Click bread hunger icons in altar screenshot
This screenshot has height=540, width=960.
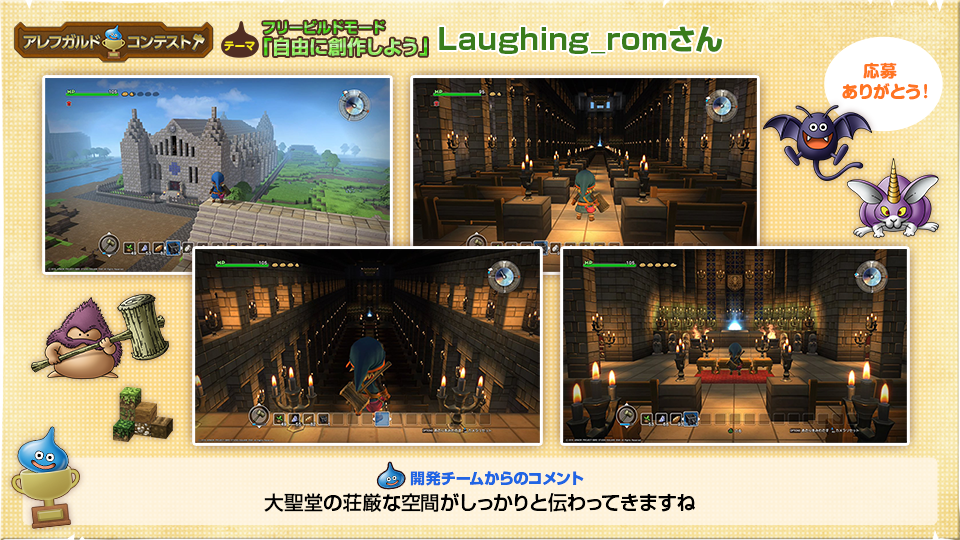tap(659, 264)
